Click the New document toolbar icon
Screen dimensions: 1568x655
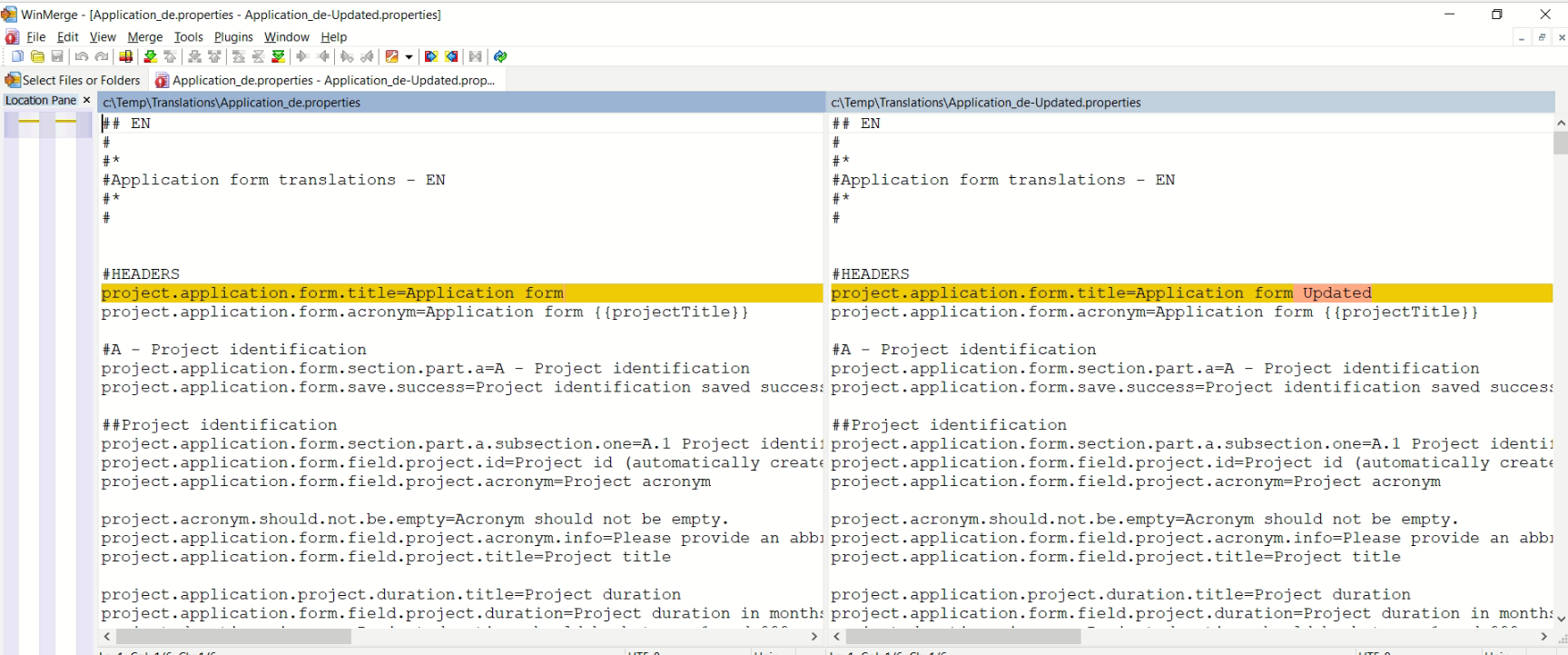[x=17, y=56]
